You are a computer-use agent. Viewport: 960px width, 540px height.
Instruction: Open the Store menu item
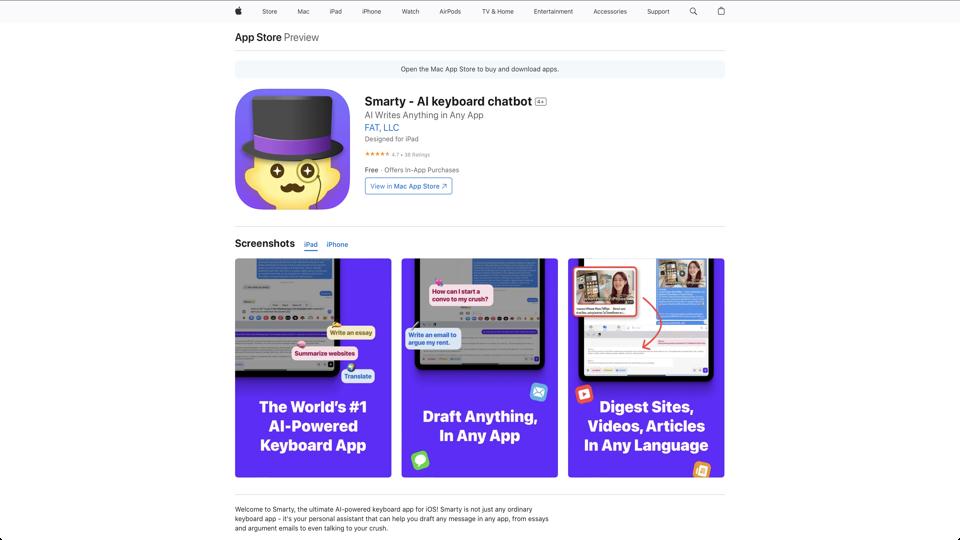269,12
